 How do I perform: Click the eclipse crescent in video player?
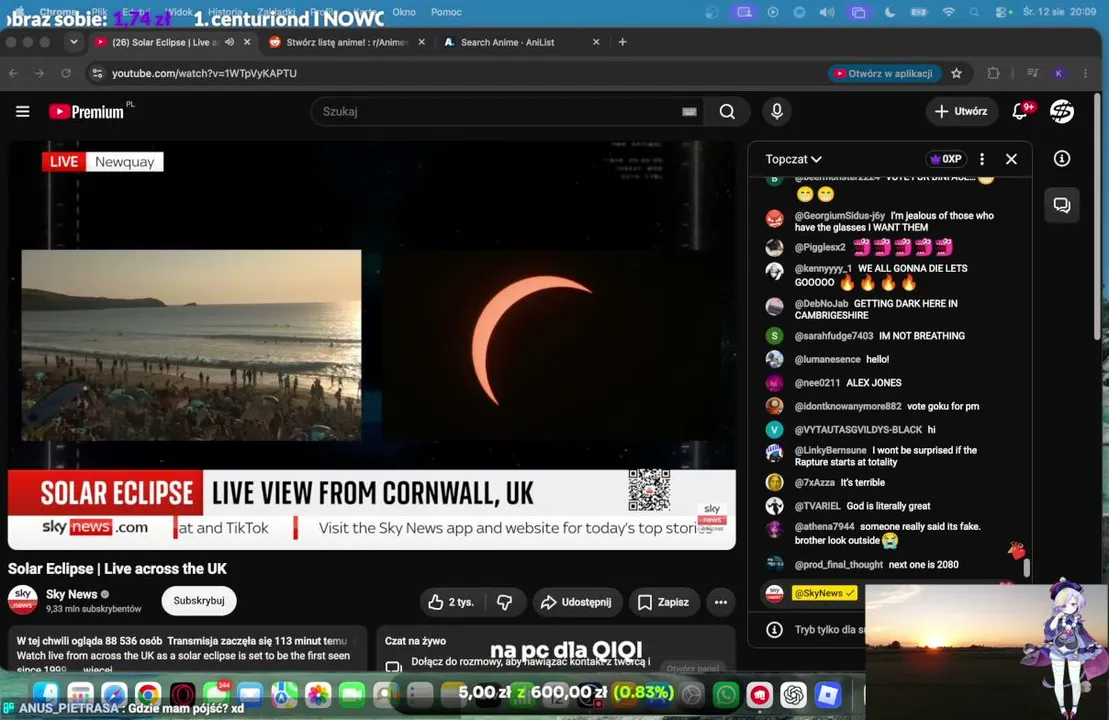(531, 339)
